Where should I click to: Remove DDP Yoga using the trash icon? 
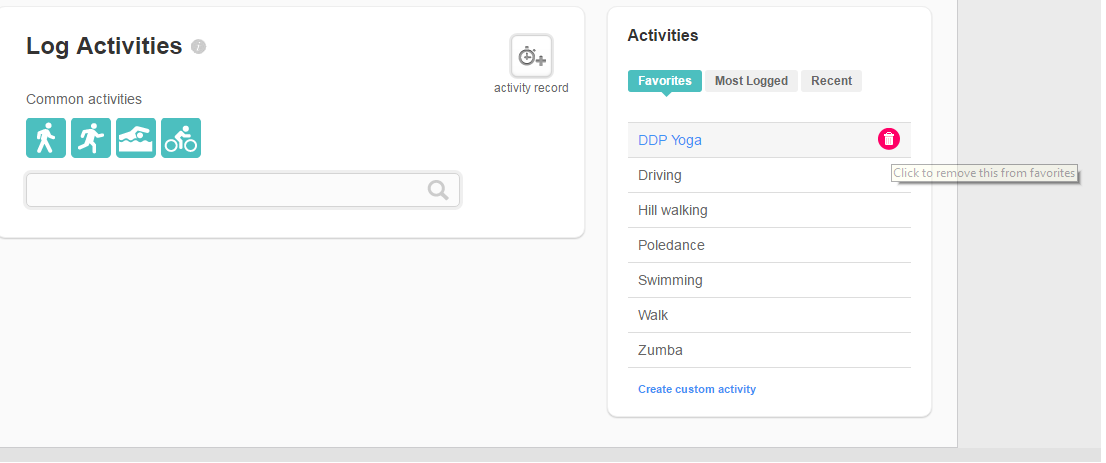(889, 139)
